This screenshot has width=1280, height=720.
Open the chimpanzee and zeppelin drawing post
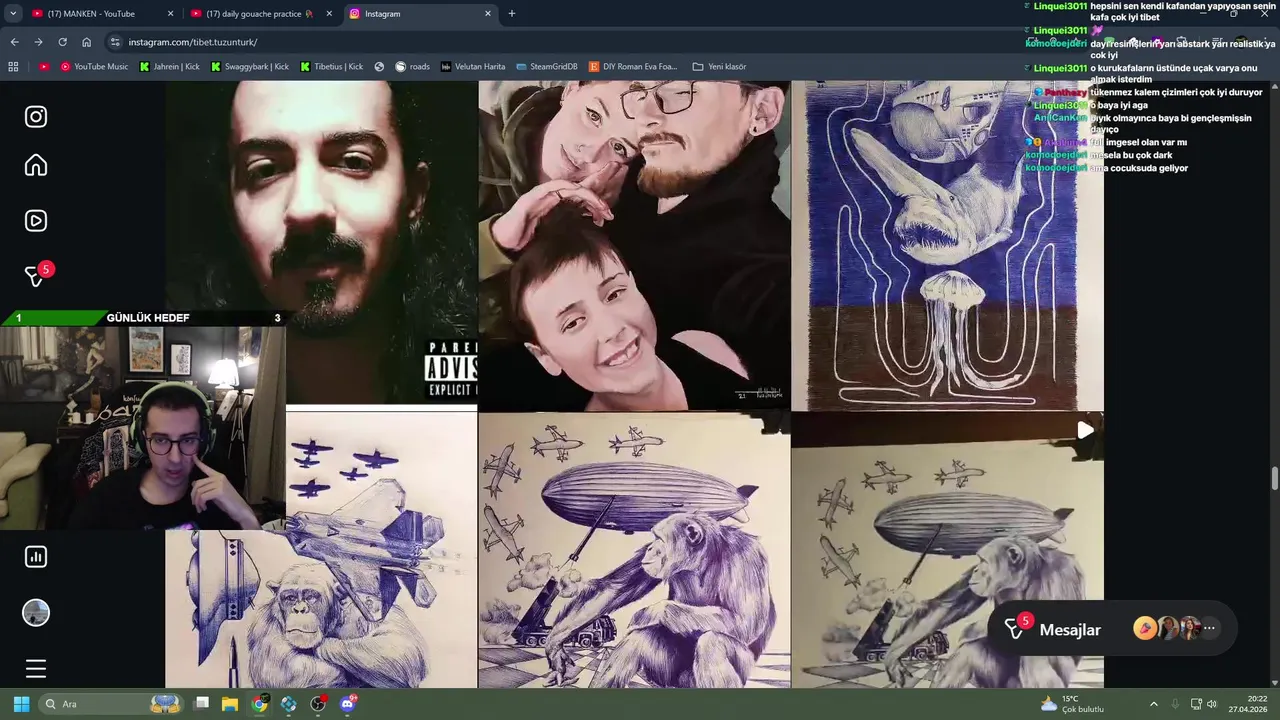pyautogui.click(x=634, y=551)
